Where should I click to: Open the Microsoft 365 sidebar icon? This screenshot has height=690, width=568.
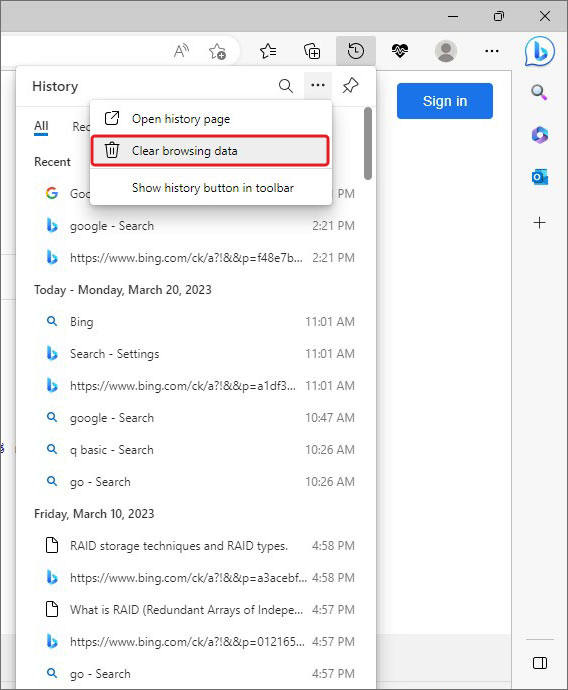[x=539, y=135]
